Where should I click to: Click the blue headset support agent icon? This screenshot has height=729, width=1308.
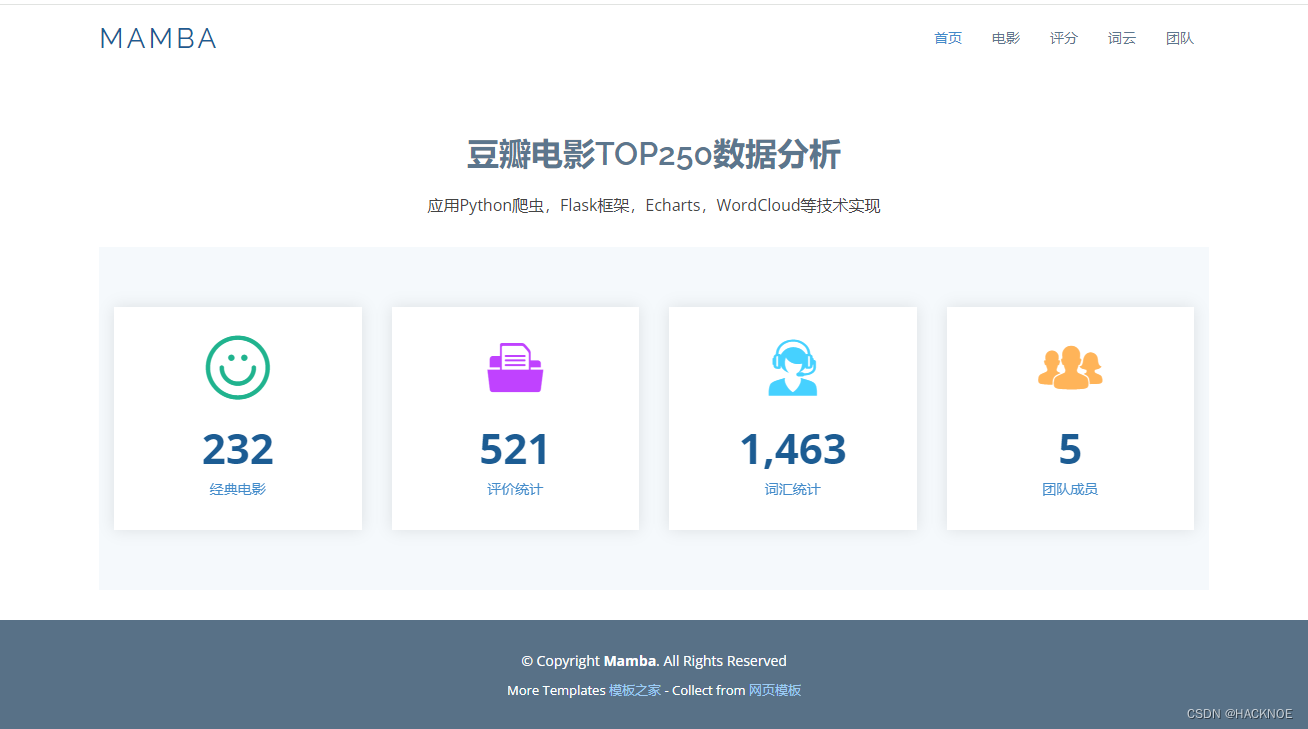[793, 367]
